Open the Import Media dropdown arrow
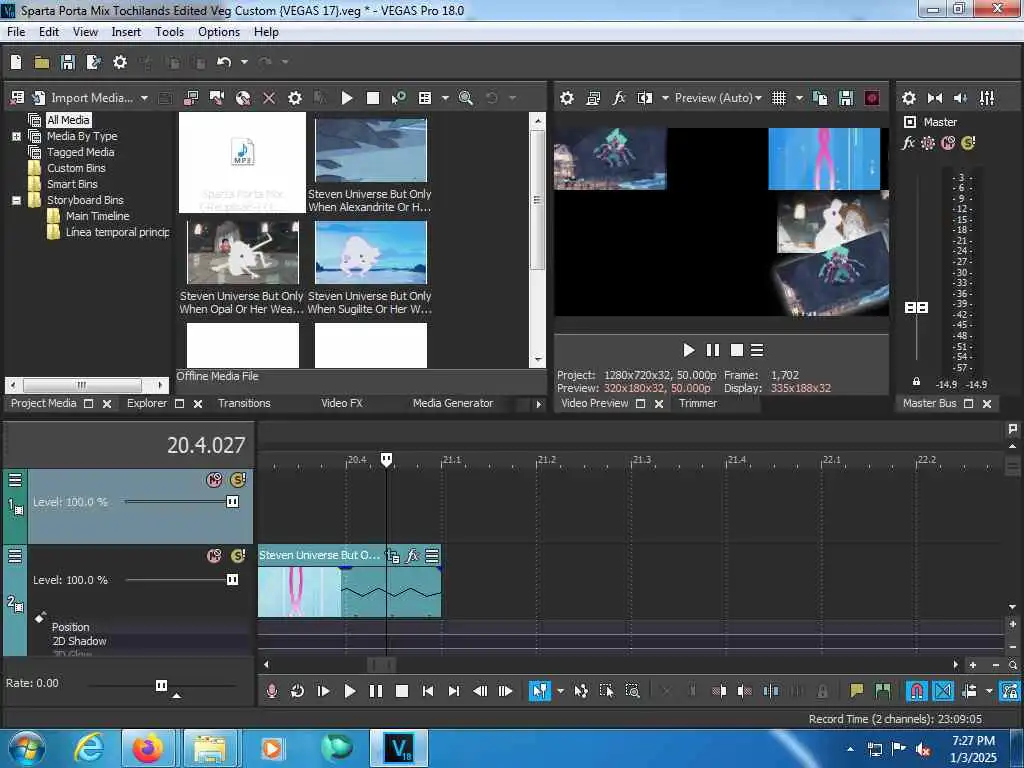Screen dimensions: 1024x768 click(144, 98)
